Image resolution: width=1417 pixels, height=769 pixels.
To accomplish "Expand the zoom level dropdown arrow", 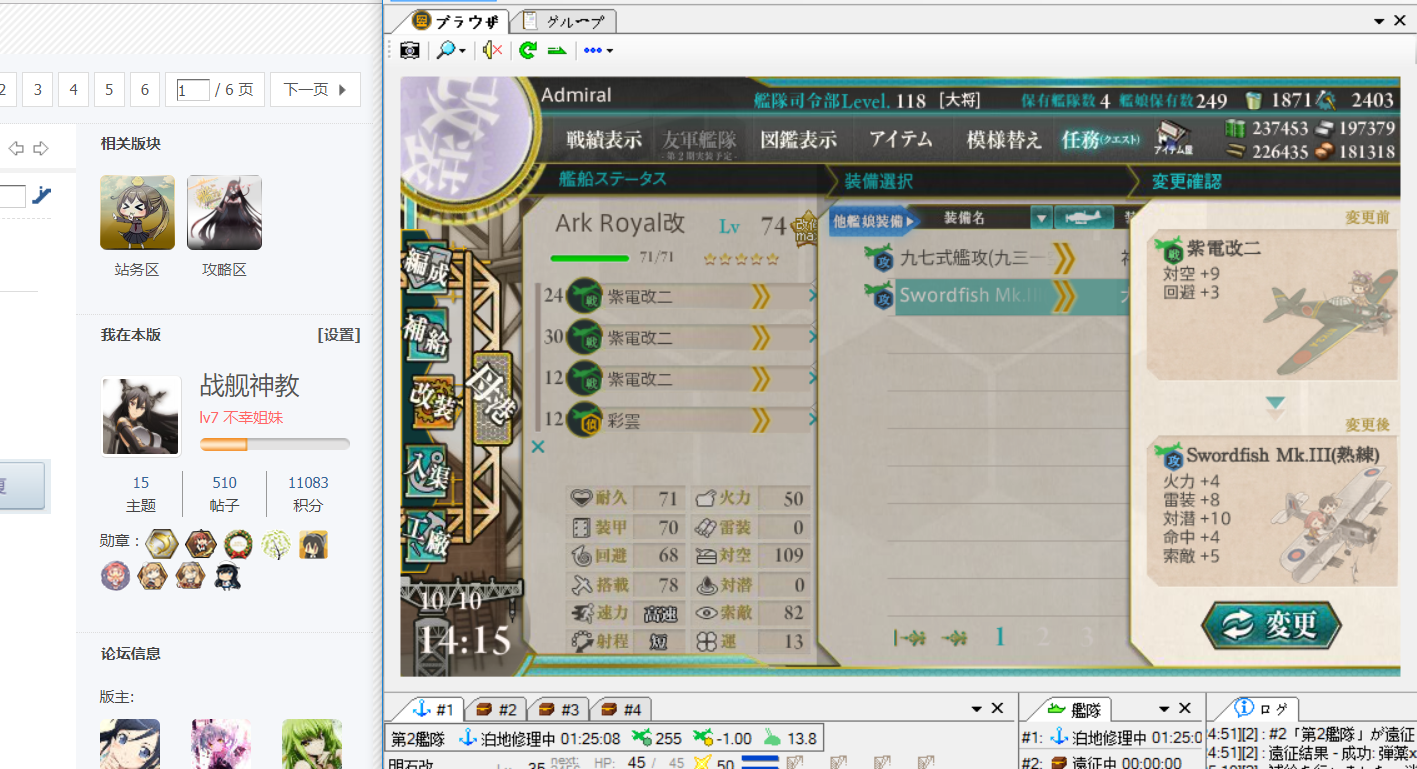I will click(x=463, y=51).
